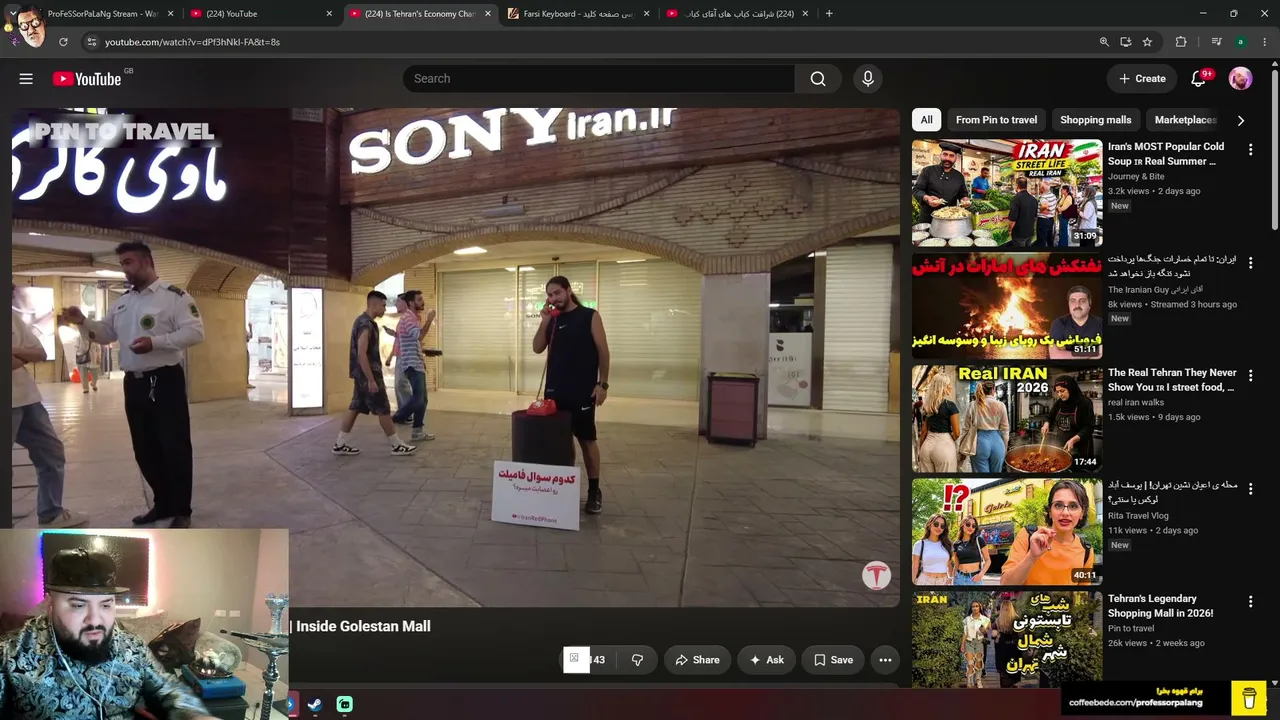Select the From Pin to travel chip

point(996,120)
